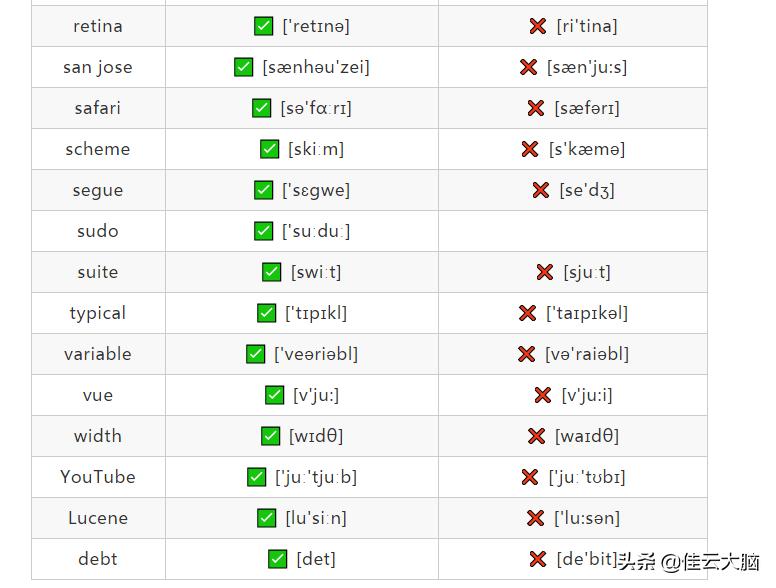Click the green check icon in the Lucene row
The width and height of the screenshot is (776, 588).
coord(266,518)
